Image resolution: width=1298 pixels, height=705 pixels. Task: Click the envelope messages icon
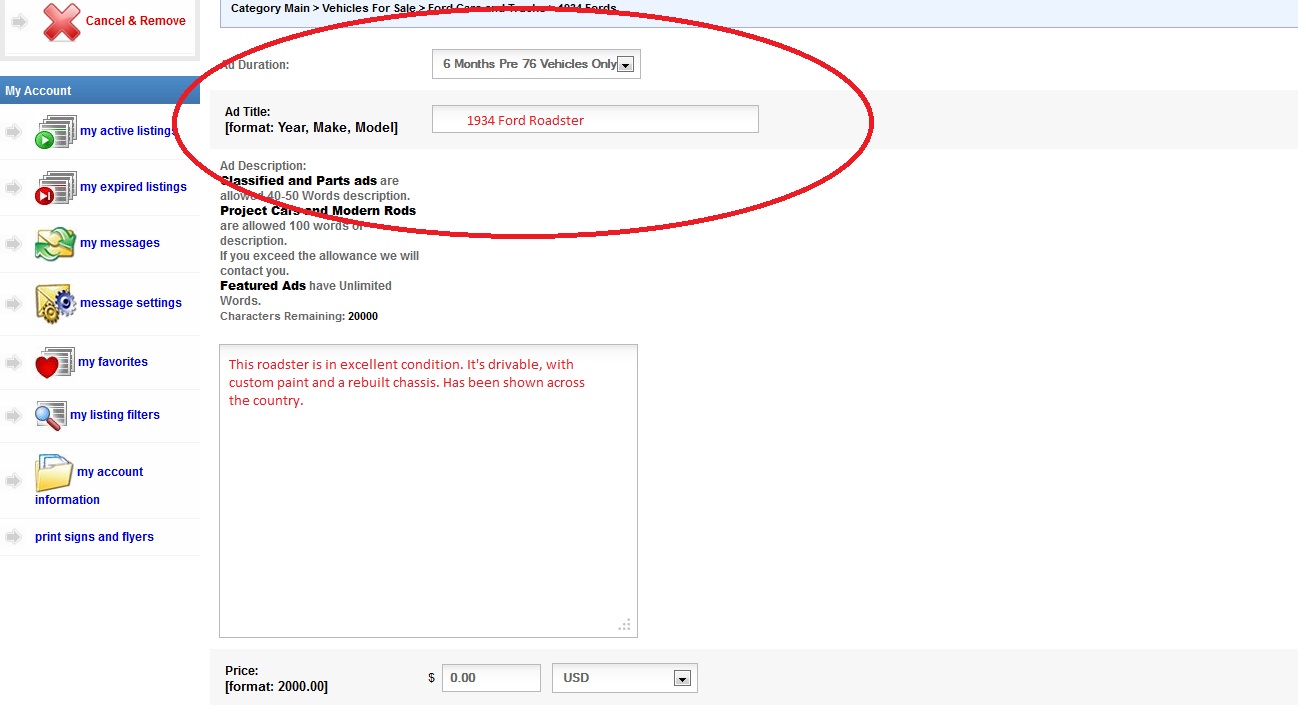click(x=54, y=243)
